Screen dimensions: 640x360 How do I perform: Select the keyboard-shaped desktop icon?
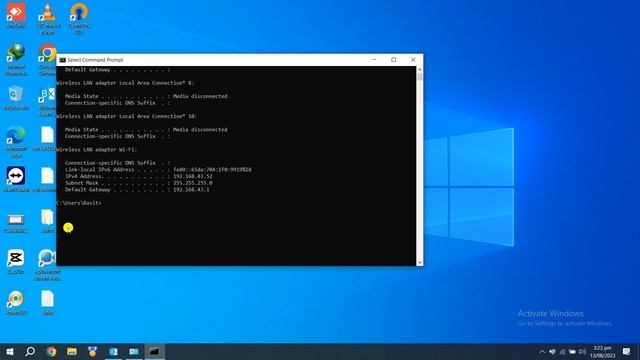tap(16, 222)
